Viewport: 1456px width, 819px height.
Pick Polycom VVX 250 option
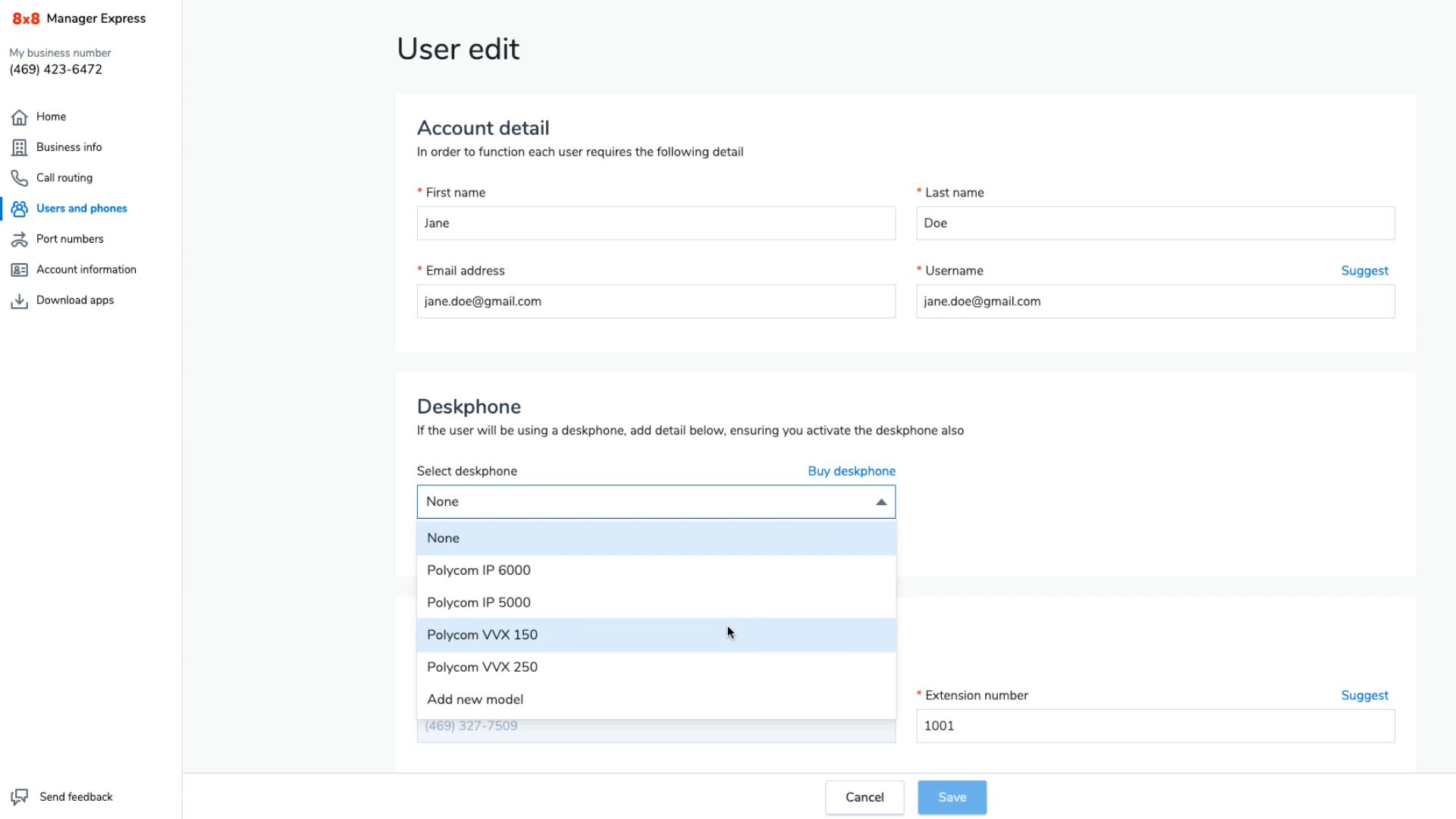point(656,667)
